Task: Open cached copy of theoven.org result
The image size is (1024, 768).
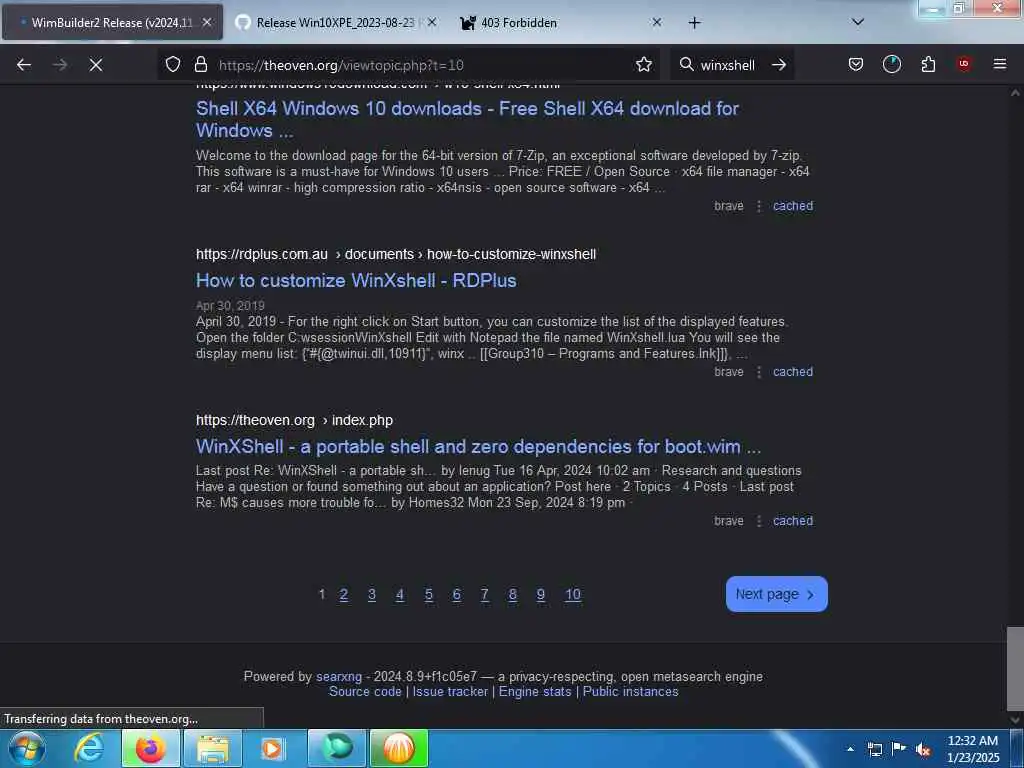Action: point(793,520)
